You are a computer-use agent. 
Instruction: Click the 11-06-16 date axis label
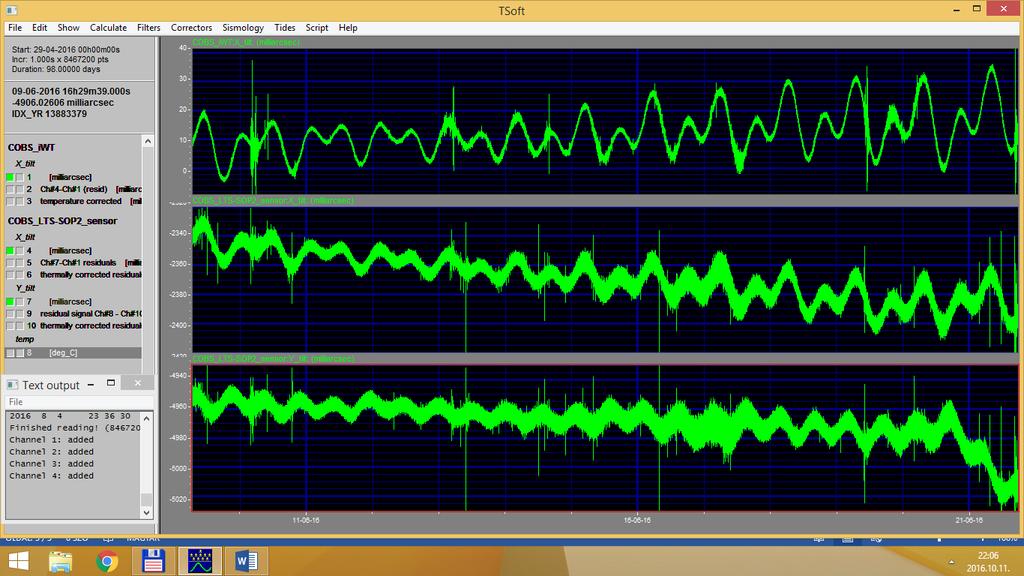306,520
